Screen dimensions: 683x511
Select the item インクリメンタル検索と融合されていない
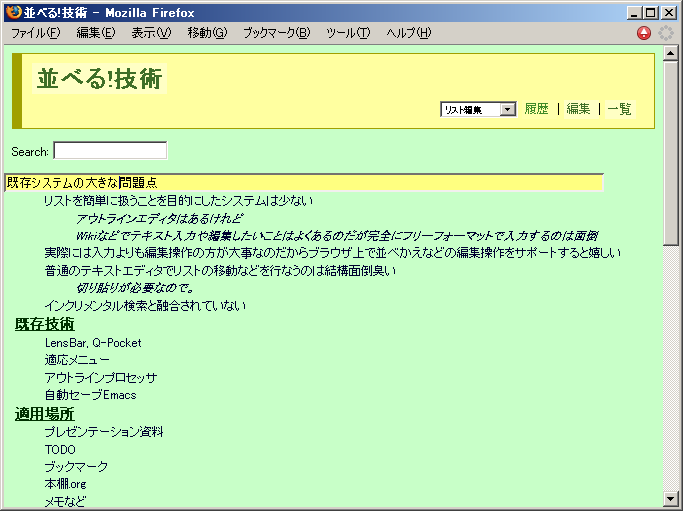(145, 305)
